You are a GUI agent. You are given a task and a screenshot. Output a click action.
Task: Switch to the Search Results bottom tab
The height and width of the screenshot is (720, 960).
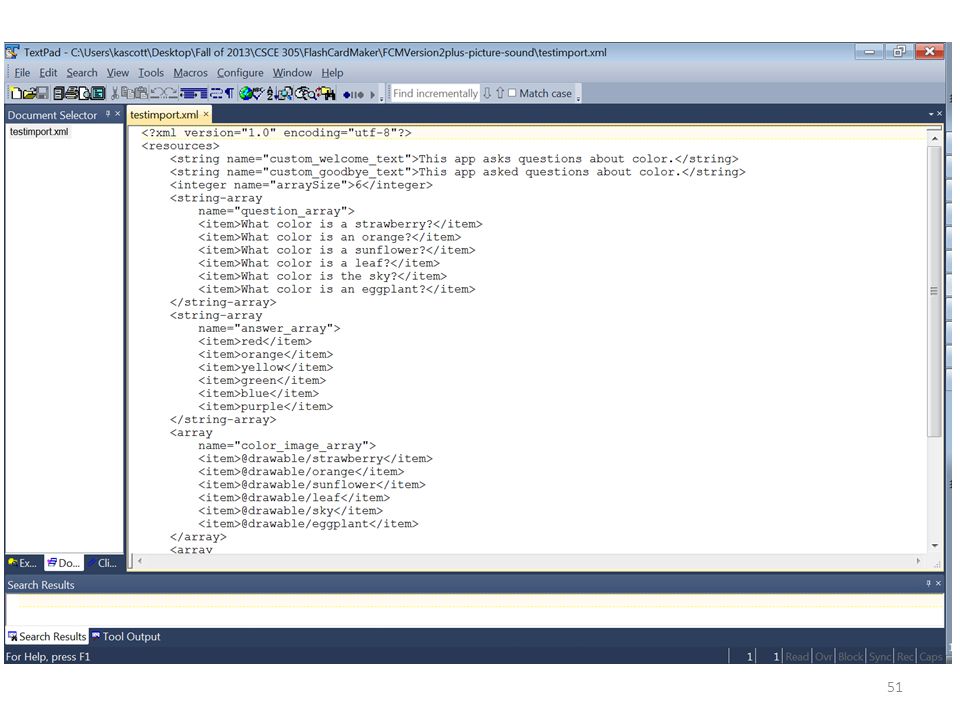(x=47, y=637)
